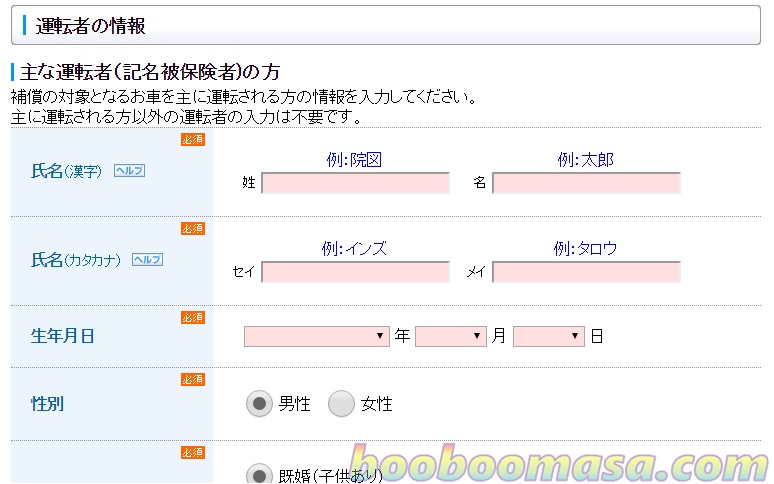Click the 例:院図 example text

click(x=354, y=160)
